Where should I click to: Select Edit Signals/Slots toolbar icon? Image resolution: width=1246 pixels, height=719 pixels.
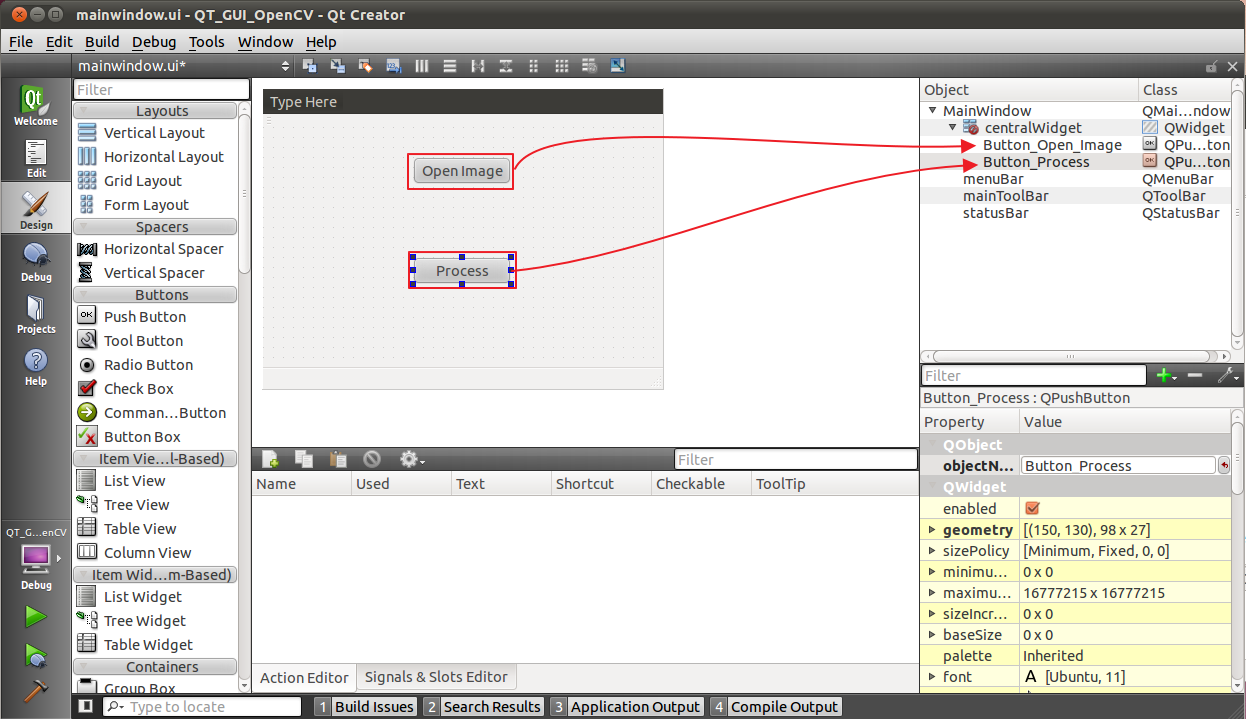[x=338, y=66]
